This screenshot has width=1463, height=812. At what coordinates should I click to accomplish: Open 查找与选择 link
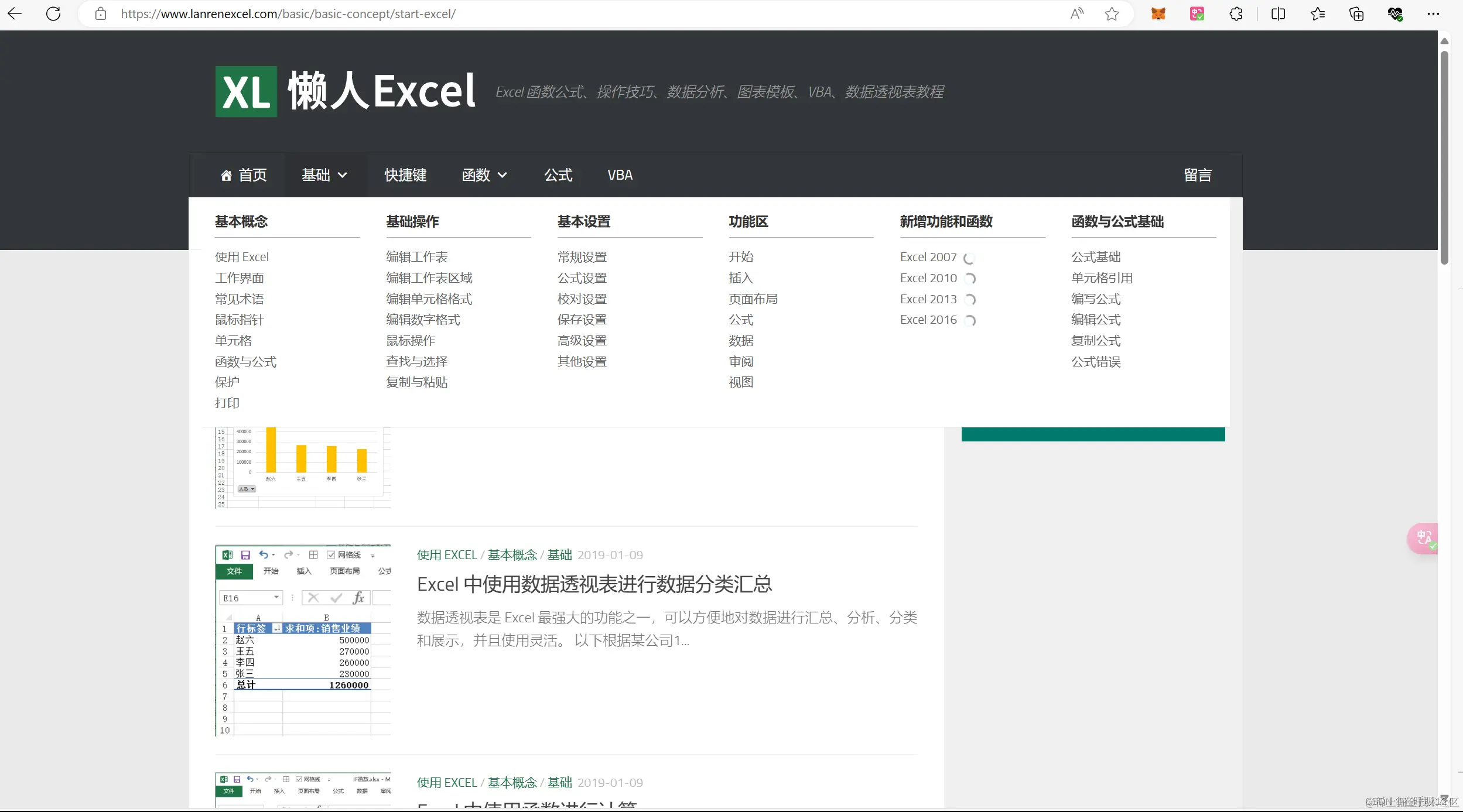417,362
